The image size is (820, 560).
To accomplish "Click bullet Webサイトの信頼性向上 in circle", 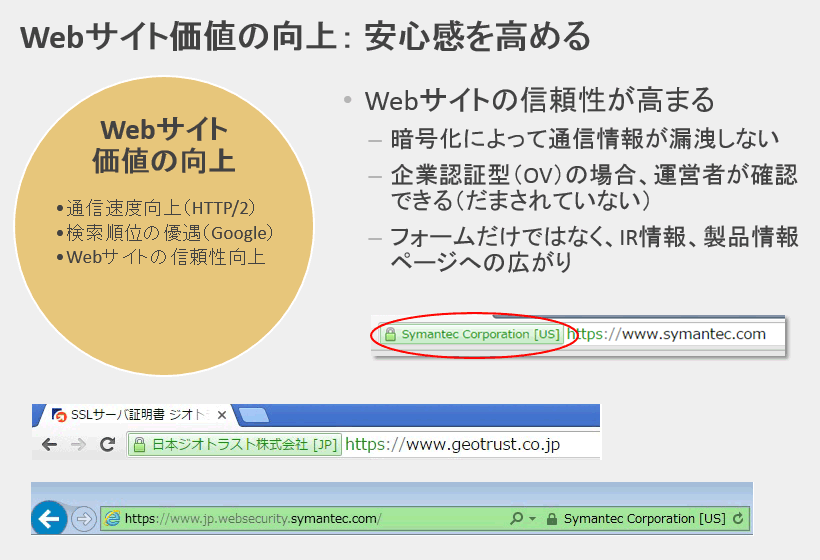I will coord(161,257).
